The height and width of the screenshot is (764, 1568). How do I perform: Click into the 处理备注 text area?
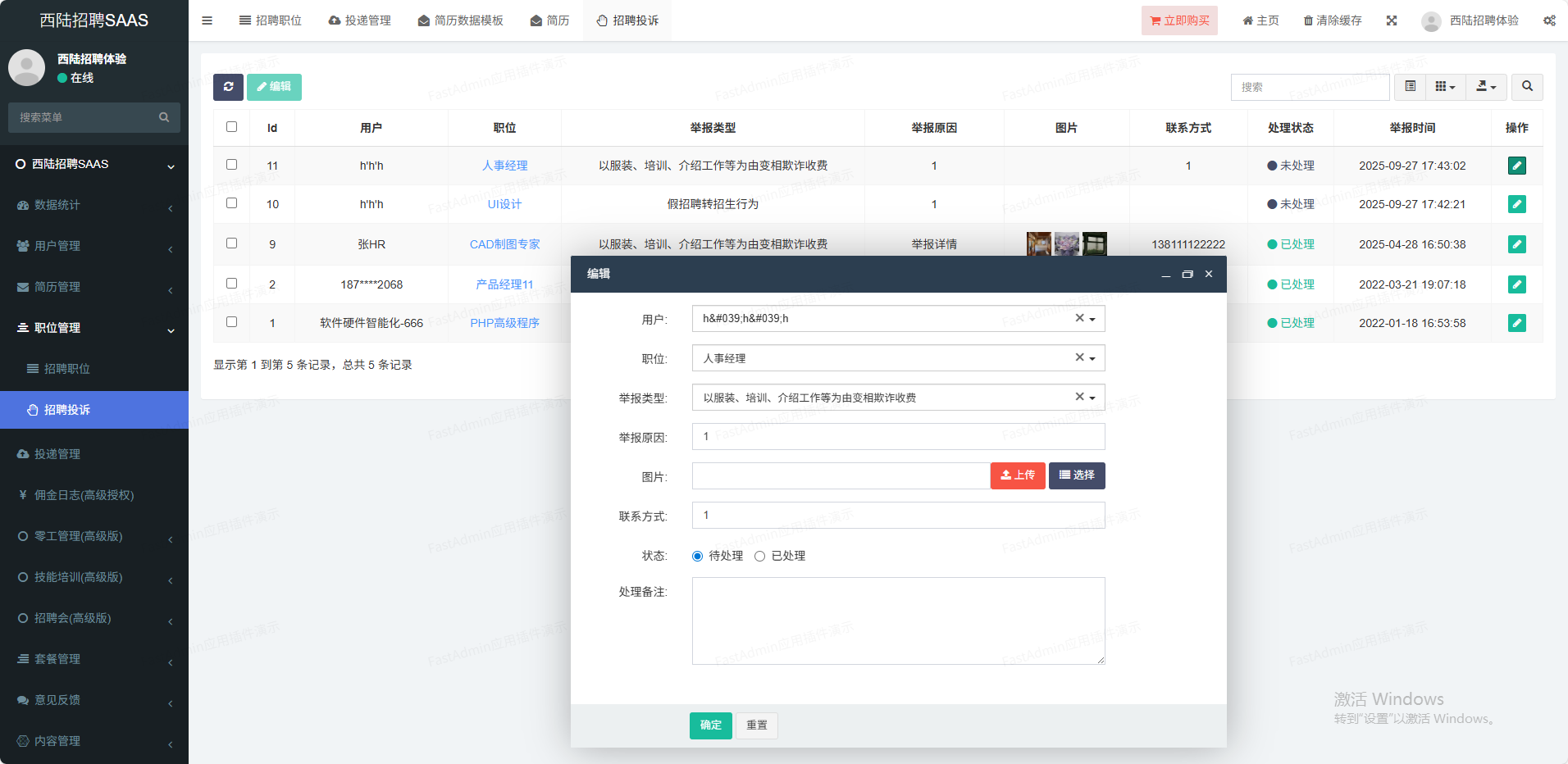tap(897, 621)
